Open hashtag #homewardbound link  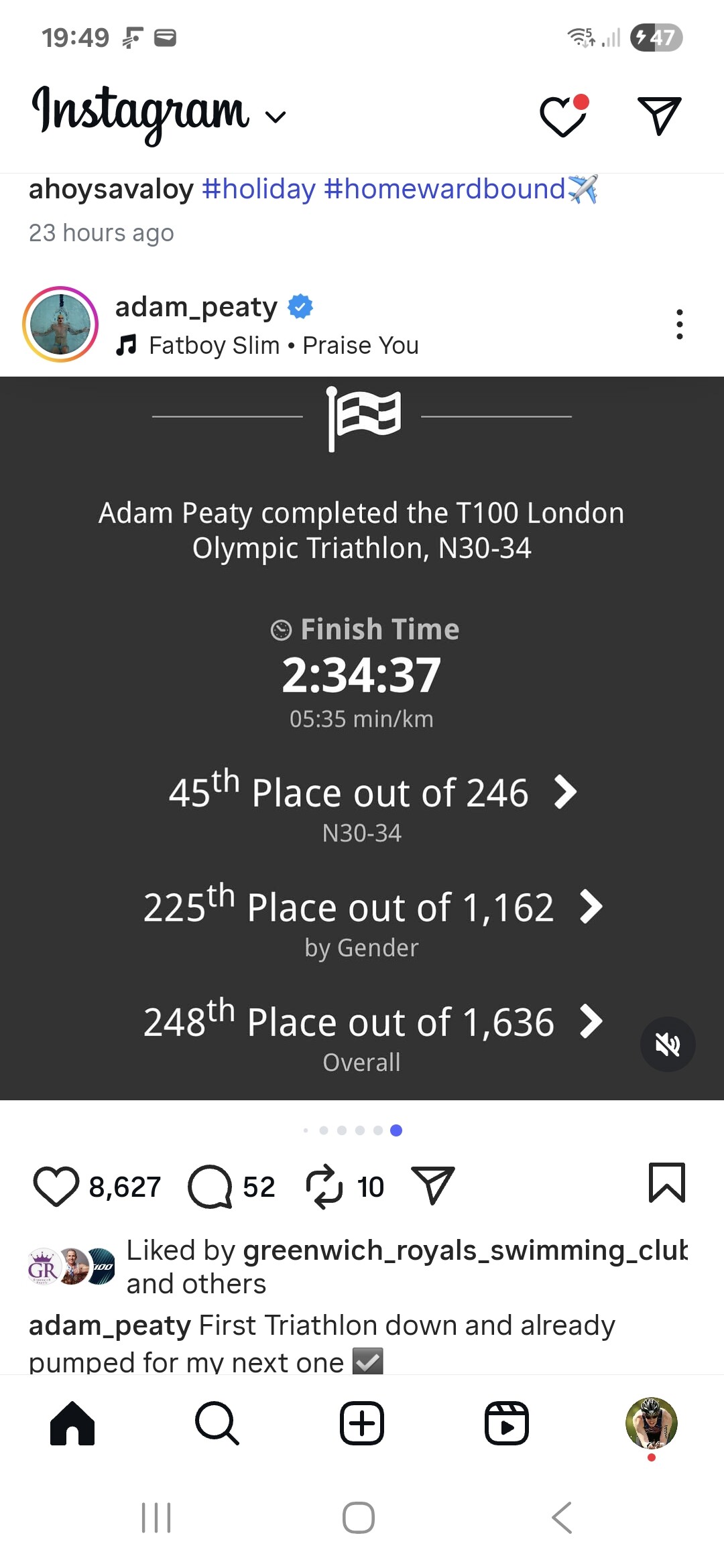[x=445, y=190]
